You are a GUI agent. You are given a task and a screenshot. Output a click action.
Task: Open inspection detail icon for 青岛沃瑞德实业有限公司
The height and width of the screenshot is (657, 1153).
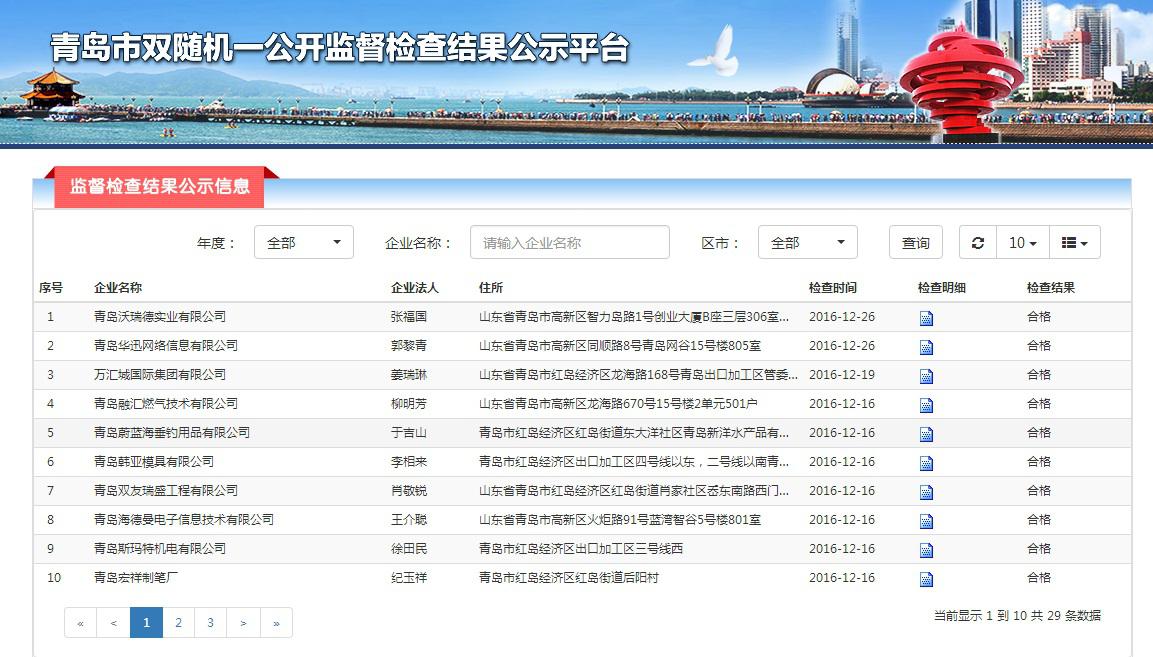pyautogui.click(x=926, y=318)
